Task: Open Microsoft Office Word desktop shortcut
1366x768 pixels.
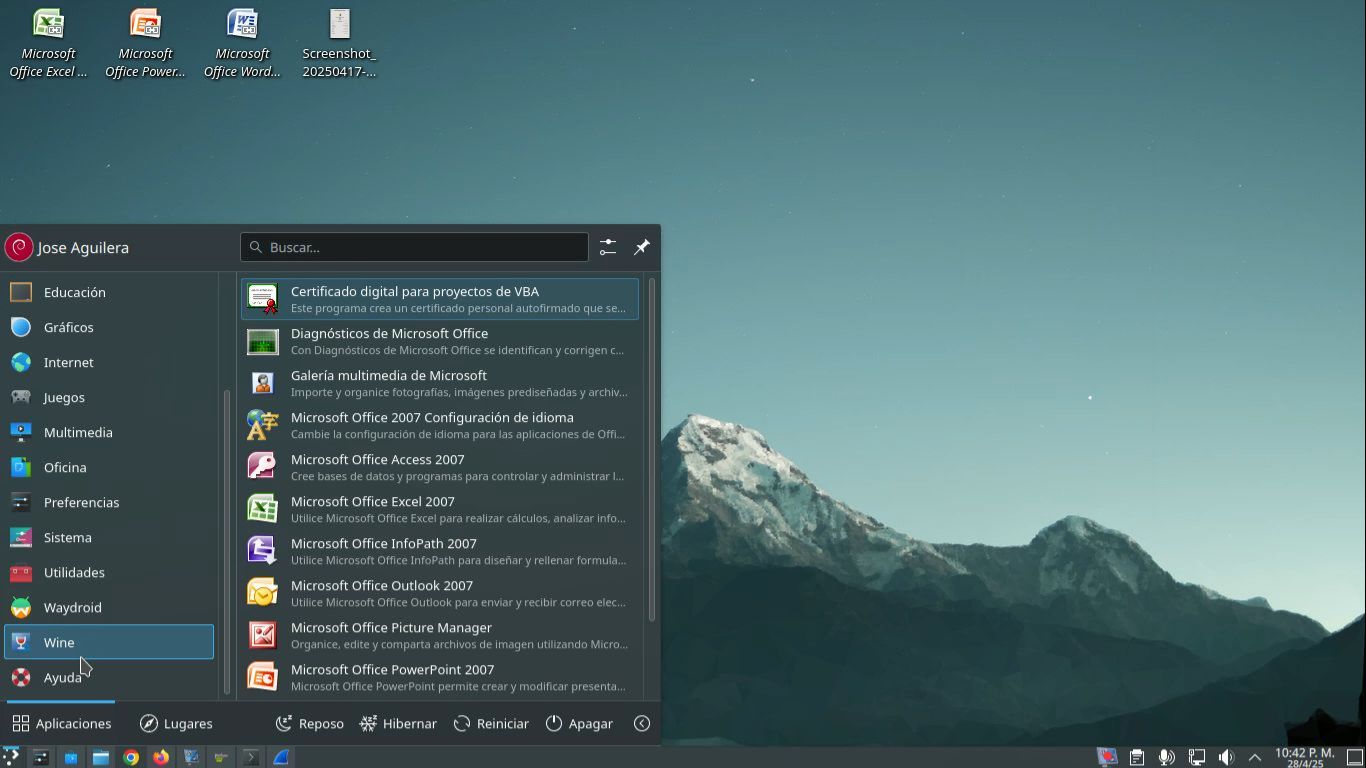Action: click(x=242, y=43)
